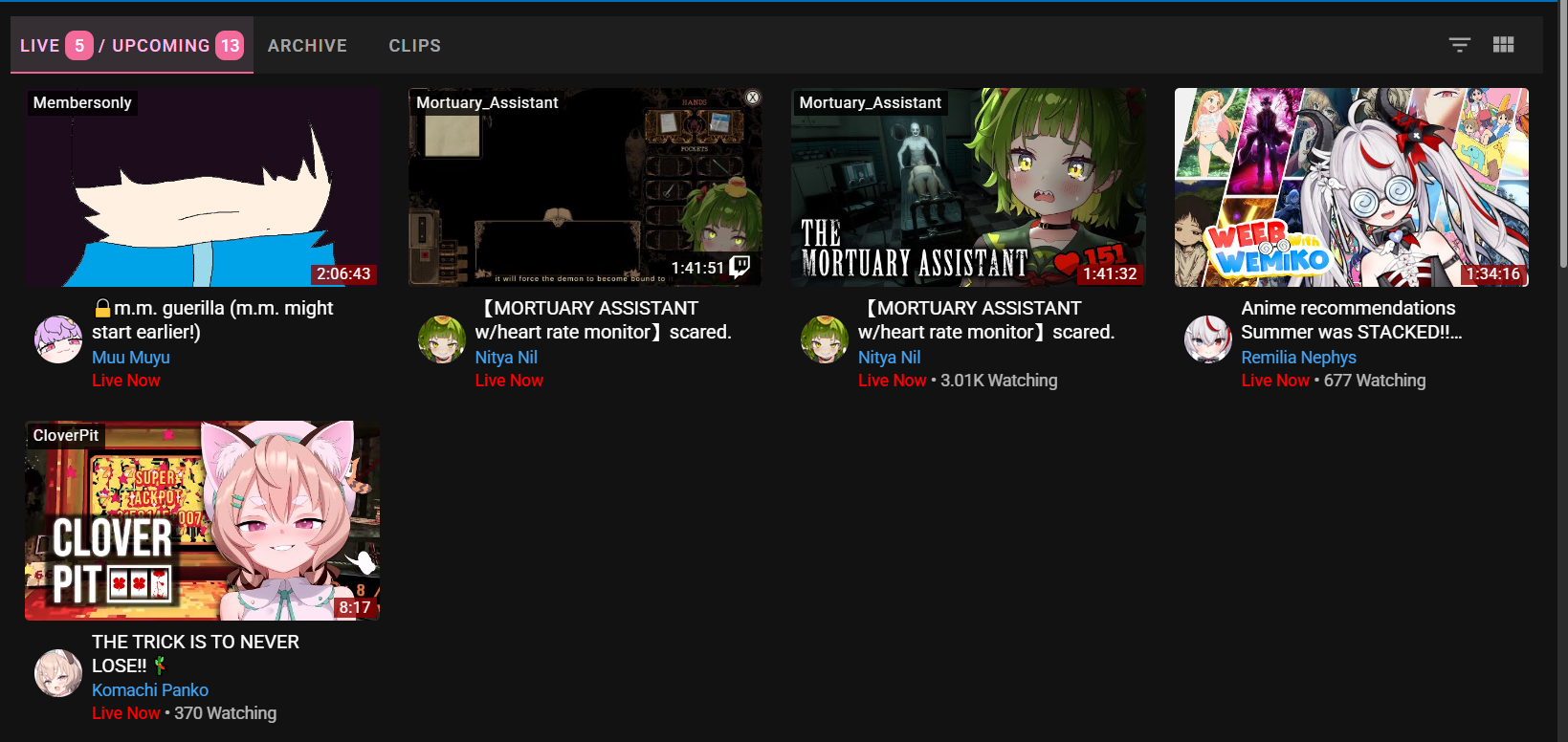The height and width of the screenshot is (742, 1568).
Task: Visit Komachi Panko channel link
Action: point(150,689)
